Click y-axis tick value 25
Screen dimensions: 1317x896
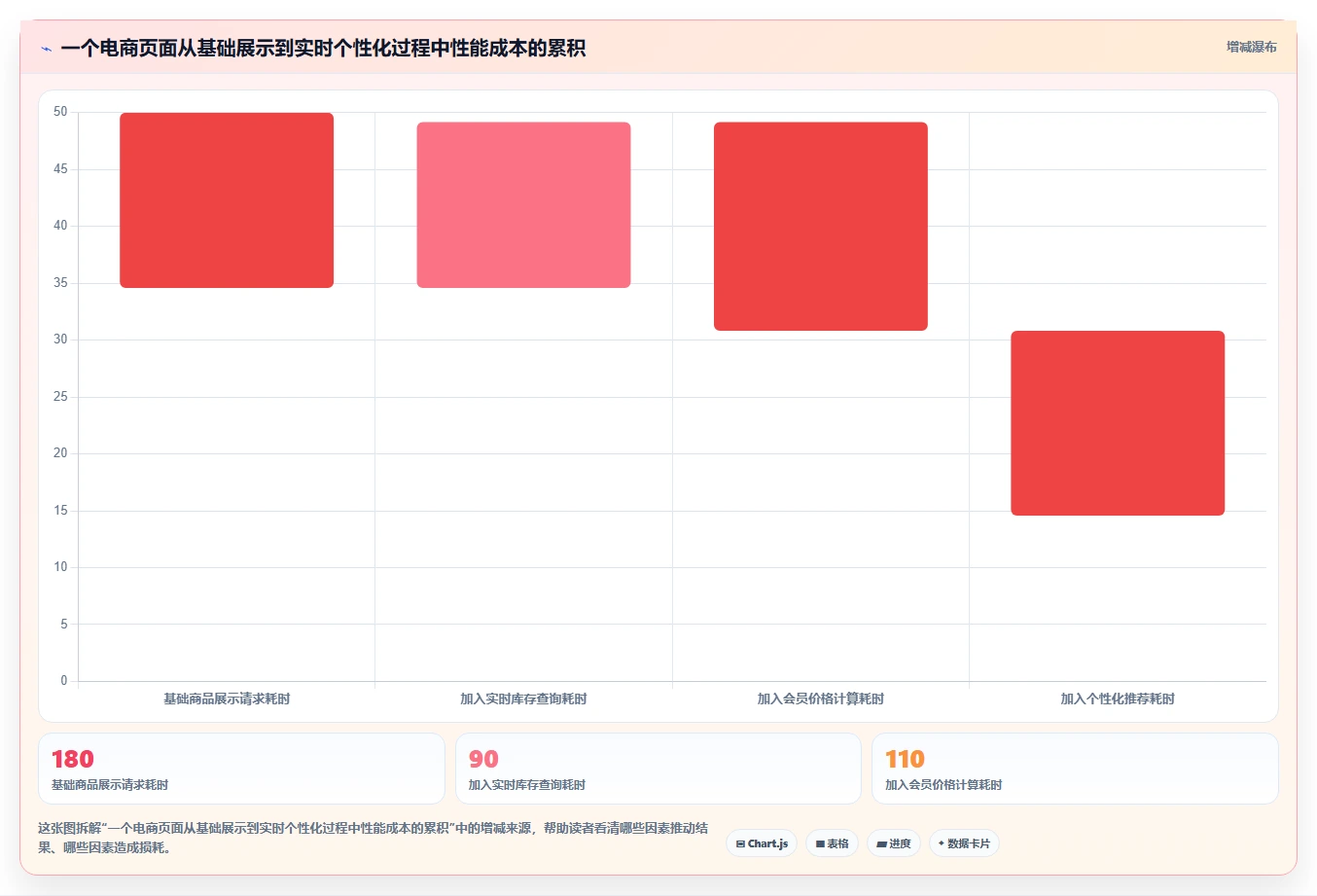tap(60, 397)
